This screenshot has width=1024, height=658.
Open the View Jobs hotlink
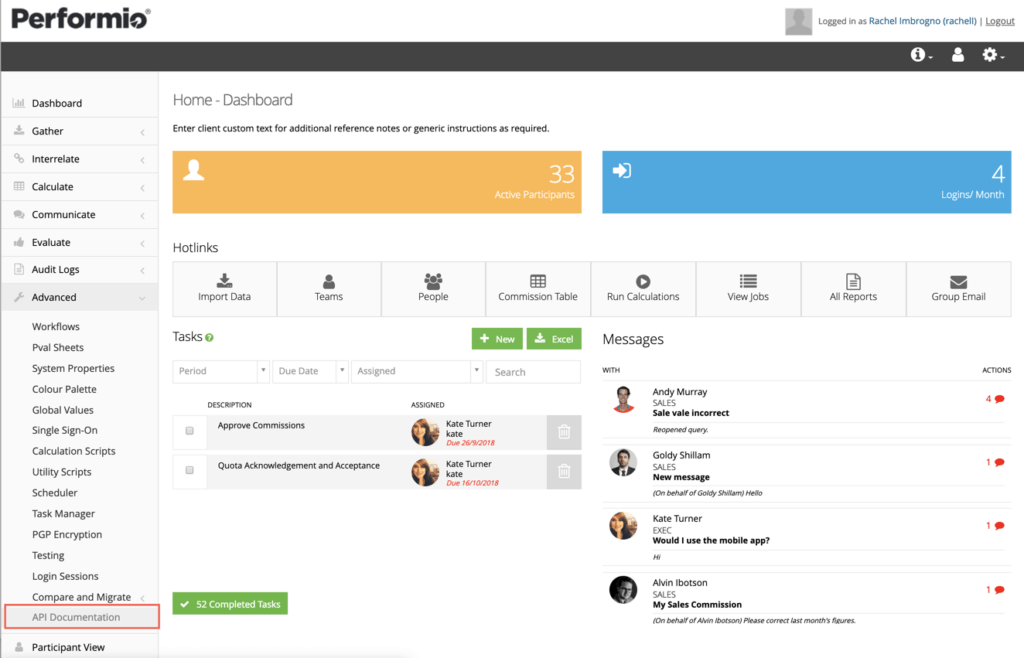tap(748, 289)
